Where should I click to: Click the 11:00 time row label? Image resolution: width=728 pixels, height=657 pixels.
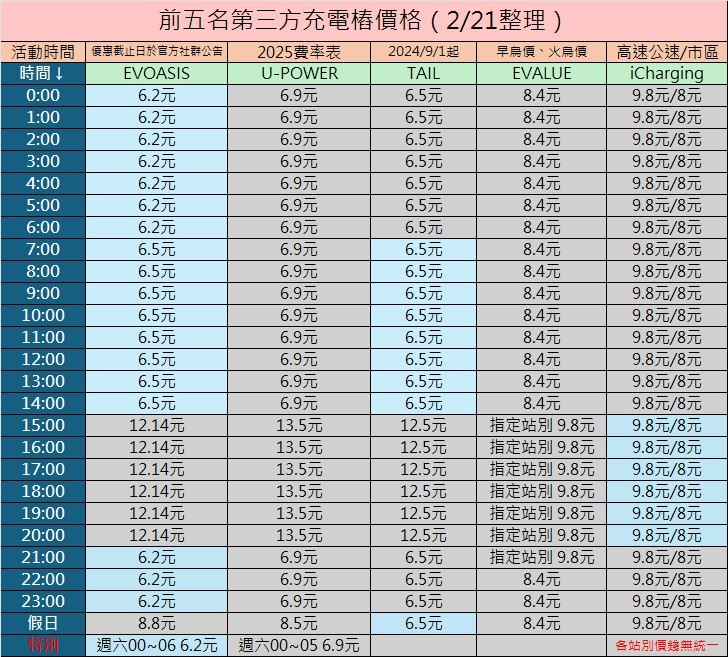pos(43,337)
